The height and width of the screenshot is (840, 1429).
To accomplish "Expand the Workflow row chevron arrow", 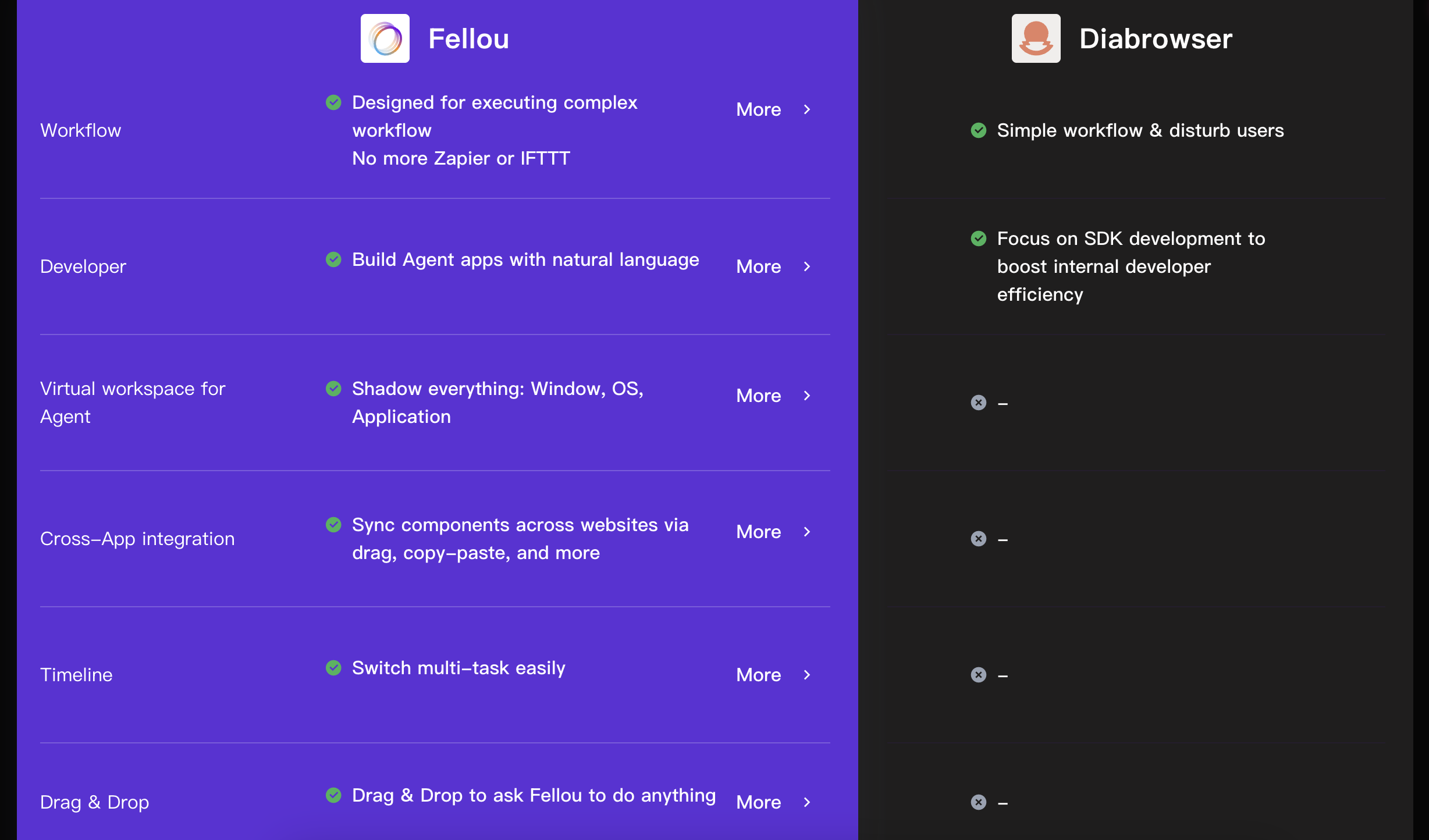I will [807, 109].
